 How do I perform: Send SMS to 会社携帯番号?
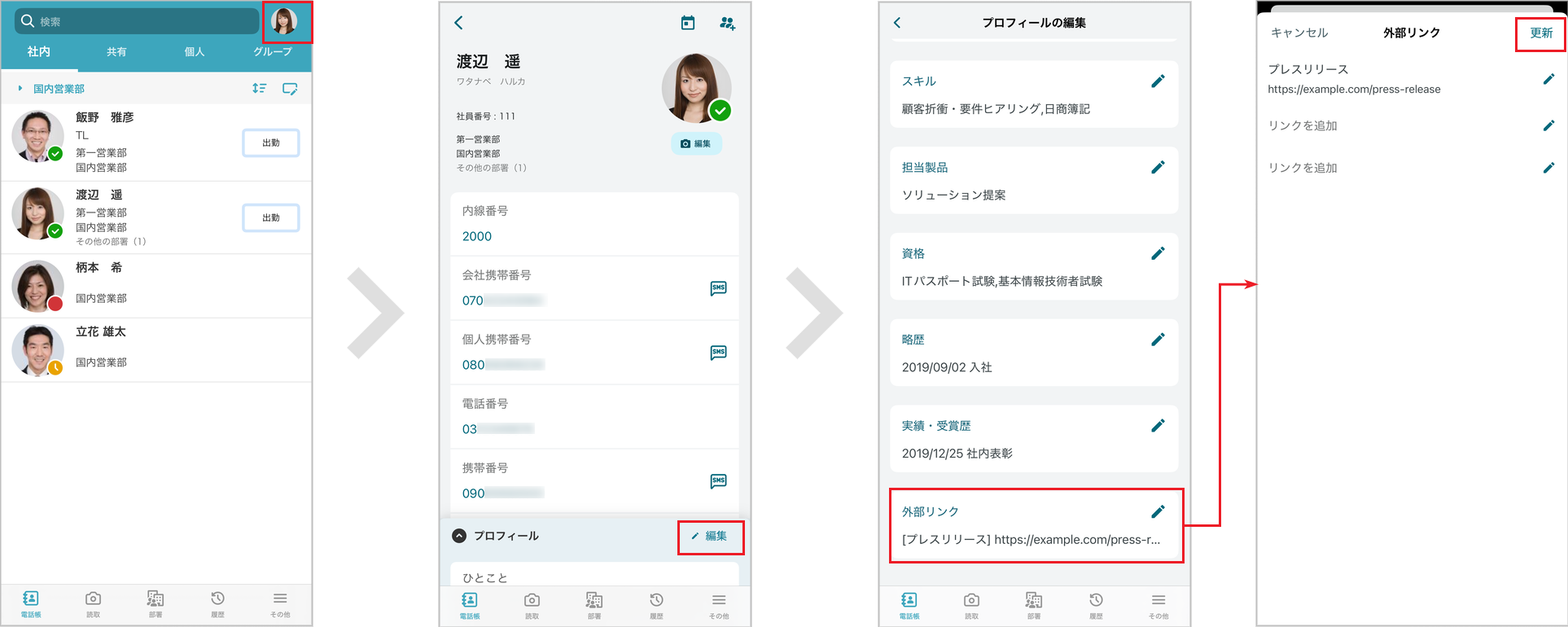pos(718,288)
